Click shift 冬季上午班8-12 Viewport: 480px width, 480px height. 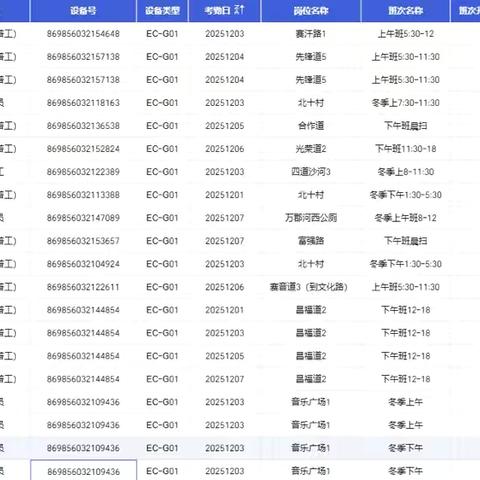point(405,218)
